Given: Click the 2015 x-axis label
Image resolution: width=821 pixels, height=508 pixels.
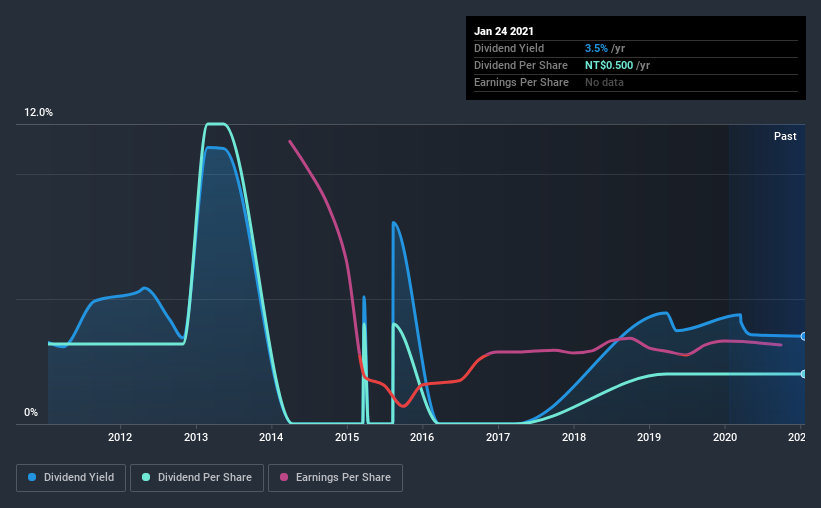Looking at the screenshot, I should pyautogui.click(x=347, y=437).
